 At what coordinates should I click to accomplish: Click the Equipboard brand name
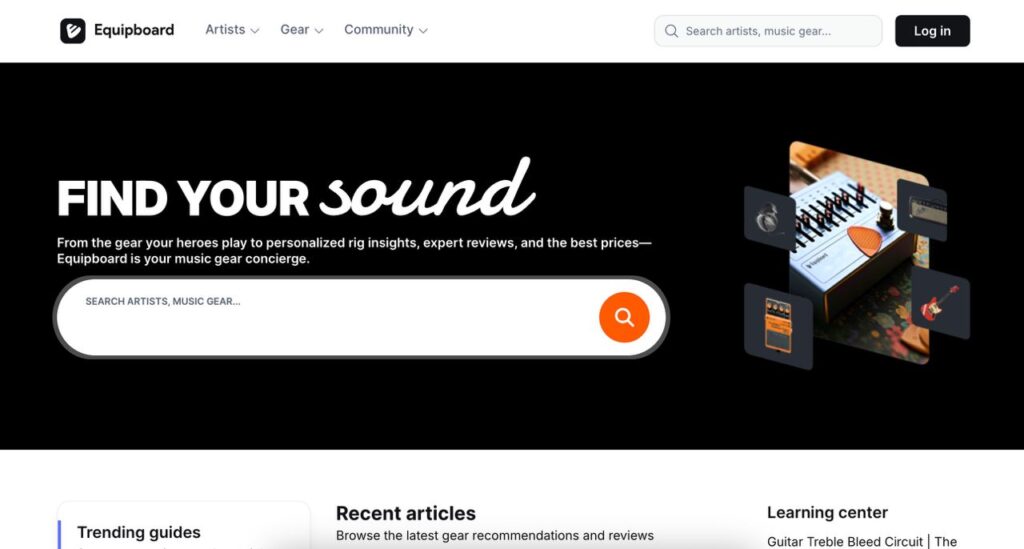pos(134,30)
